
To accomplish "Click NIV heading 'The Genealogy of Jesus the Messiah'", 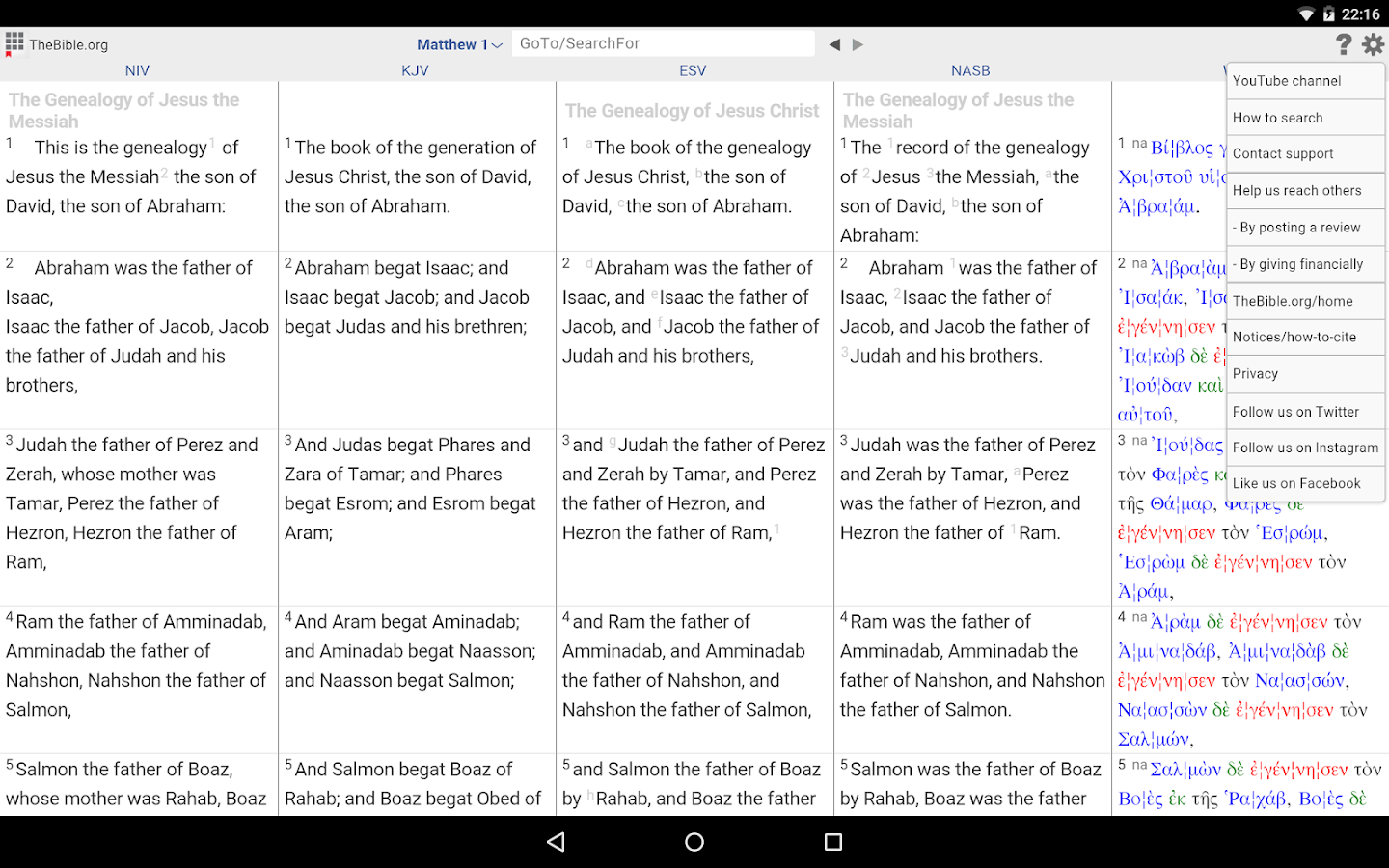I will (124, 111).
